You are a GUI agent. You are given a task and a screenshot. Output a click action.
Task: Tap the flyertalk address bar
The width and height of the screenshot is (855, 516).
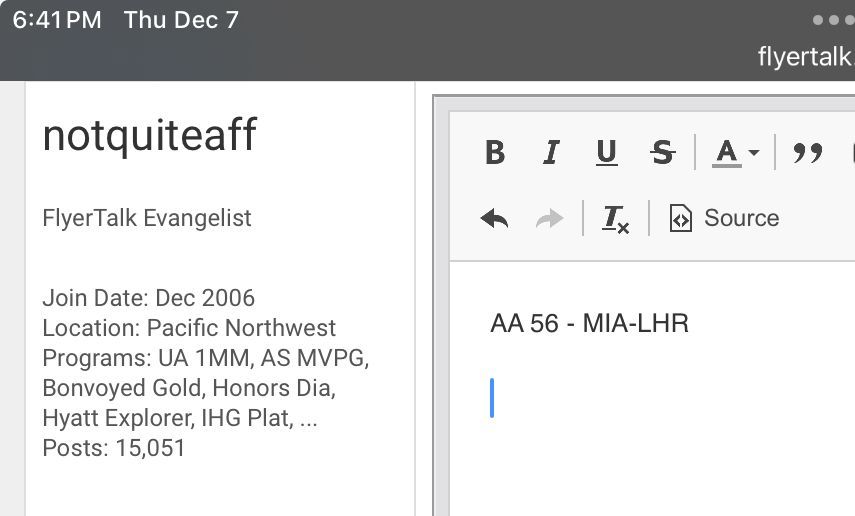pos(806,56)
